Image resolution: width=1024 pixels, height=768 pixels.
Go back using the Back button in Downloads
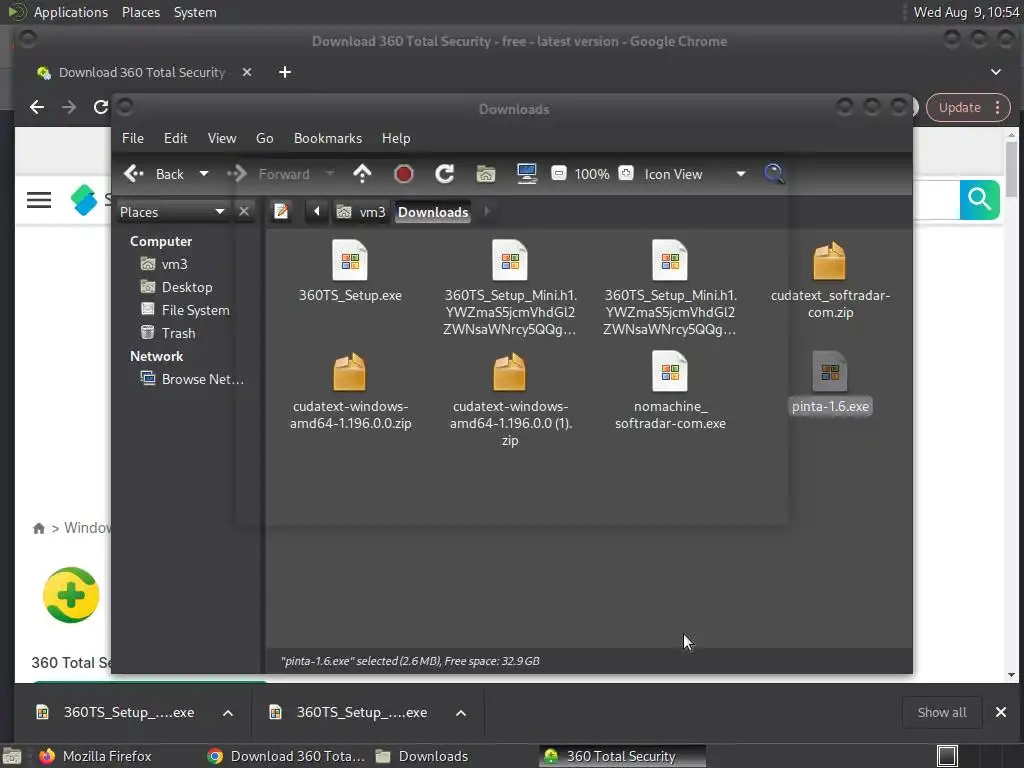coord(154,174)
